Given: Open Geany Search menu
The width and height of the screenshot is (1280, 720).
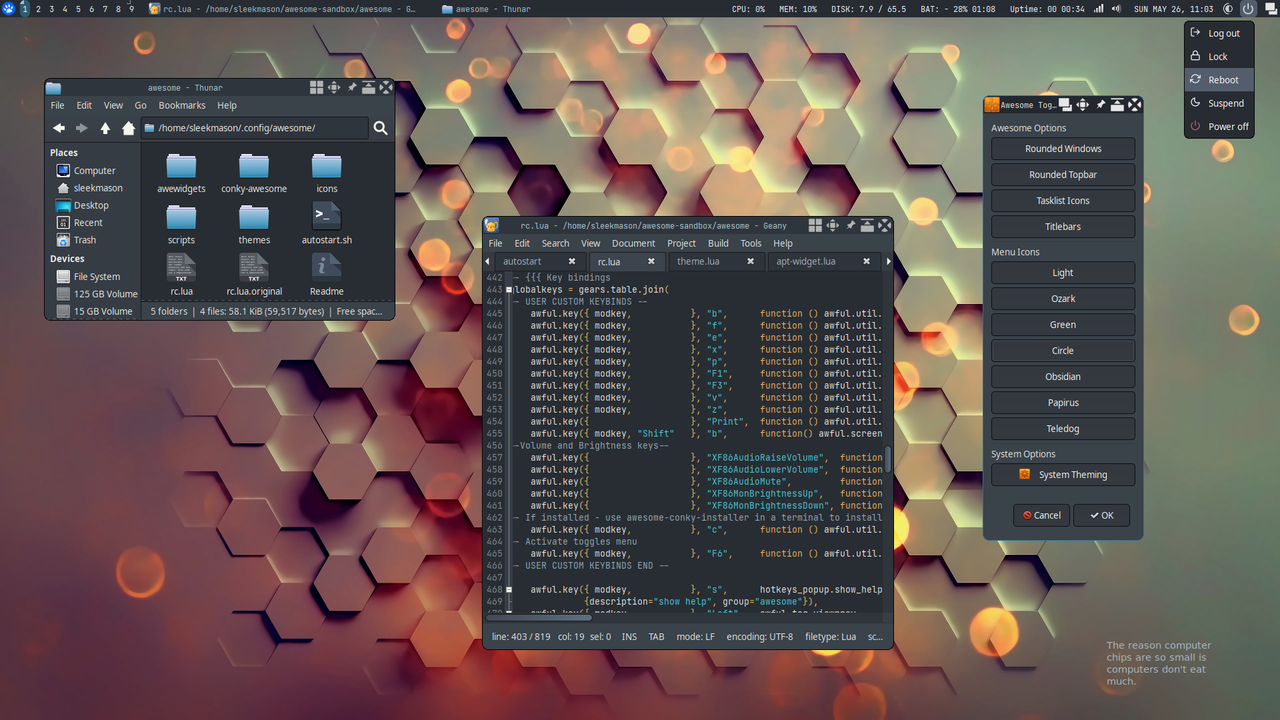Looking at the screenshot, I should pyautogui.click(x=555, y=243).
